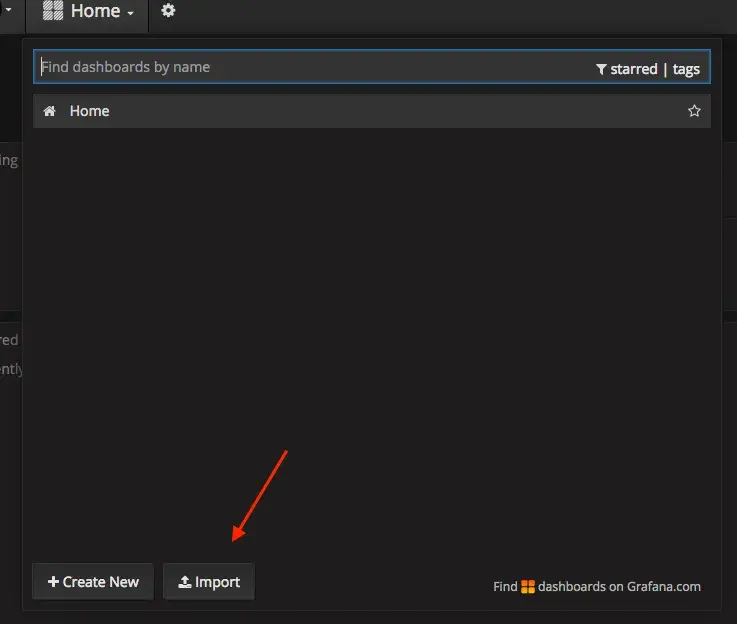Click the dashboard grid icon beside Home

(x=53, y=10)
